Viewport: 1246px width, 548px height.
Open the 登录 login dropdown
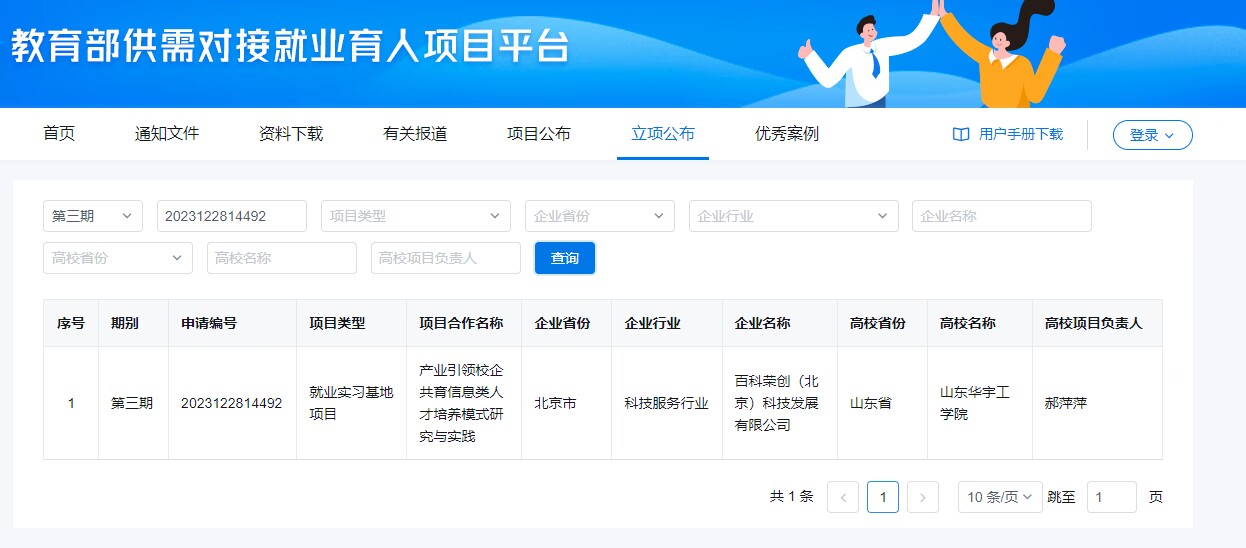click(x=1152, y=135)
